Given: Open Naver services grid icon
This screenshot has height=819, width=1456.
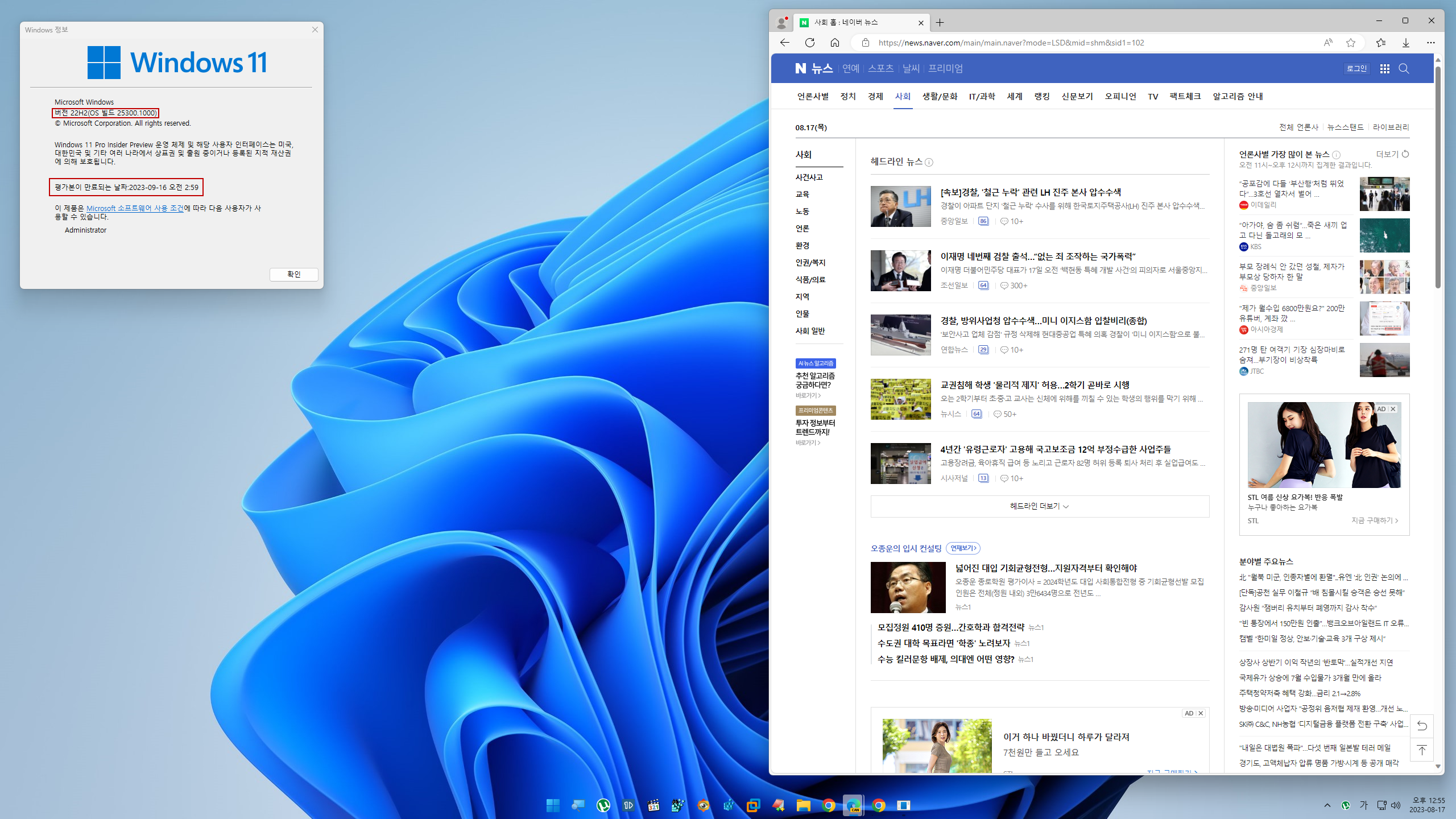Looking at the screenshot, I should [x=1385, y=69].
